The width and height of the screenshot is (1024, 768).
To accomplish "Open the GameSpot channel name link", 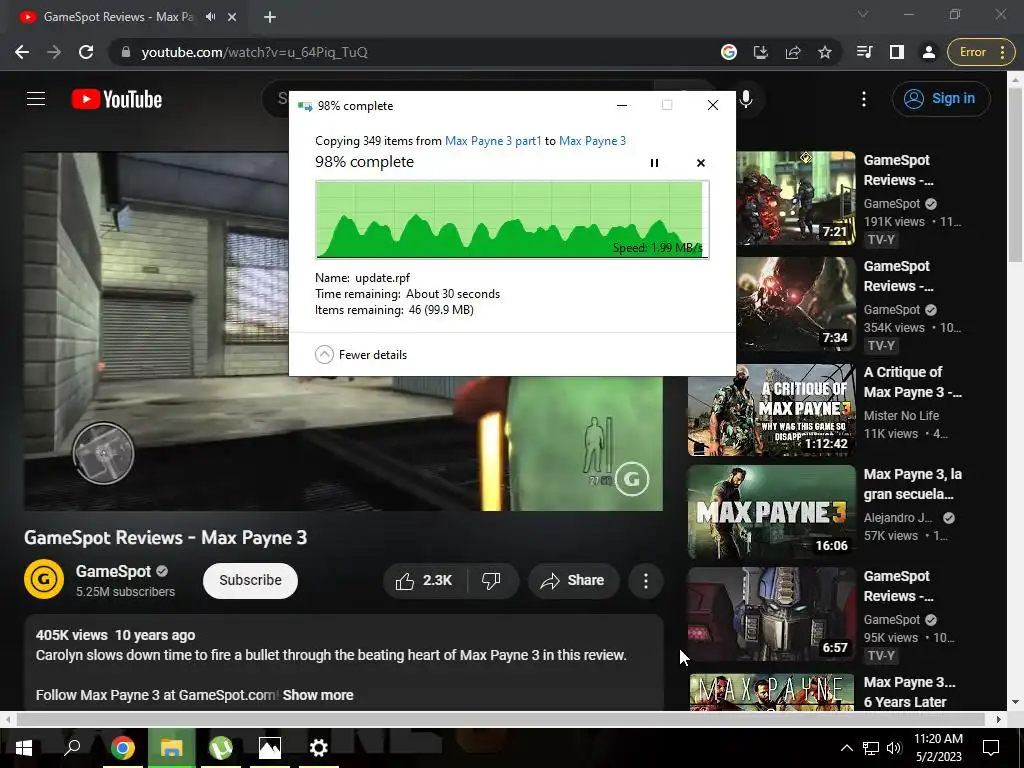I will pos(113,571).
